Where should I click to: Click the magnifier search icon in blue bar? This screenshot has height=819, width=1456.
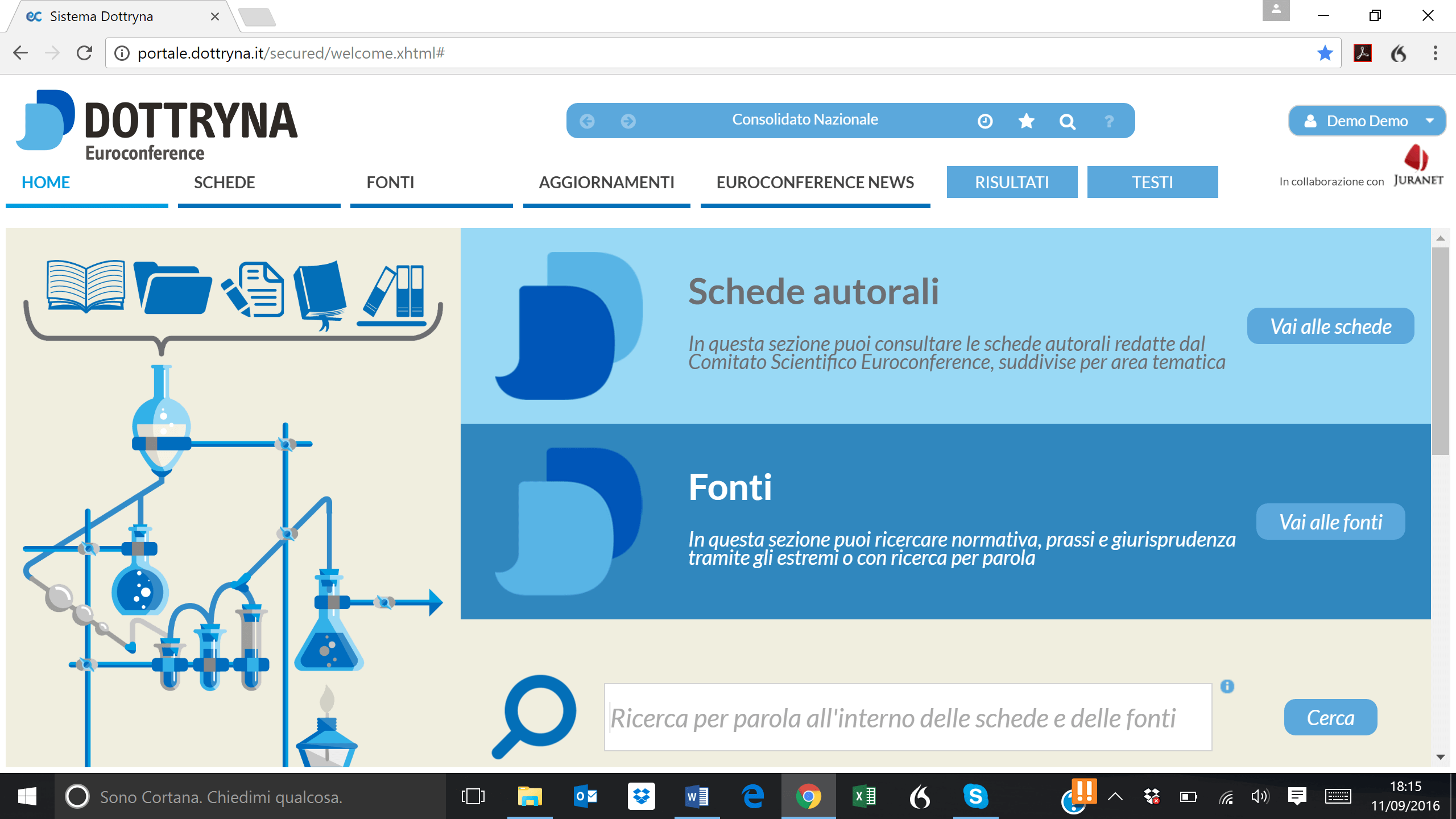(1068, 121)
